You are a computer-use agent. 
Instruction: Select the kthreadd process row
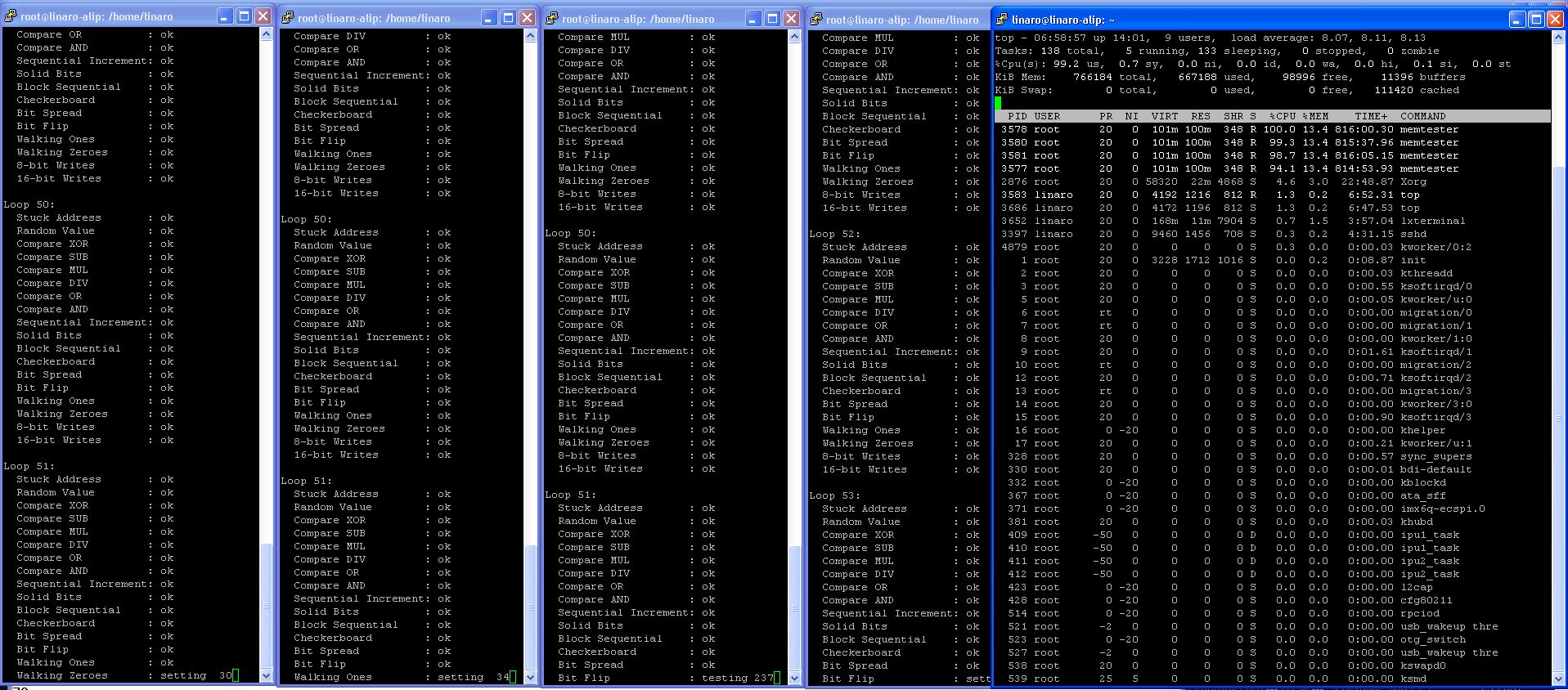(1272, 273)
